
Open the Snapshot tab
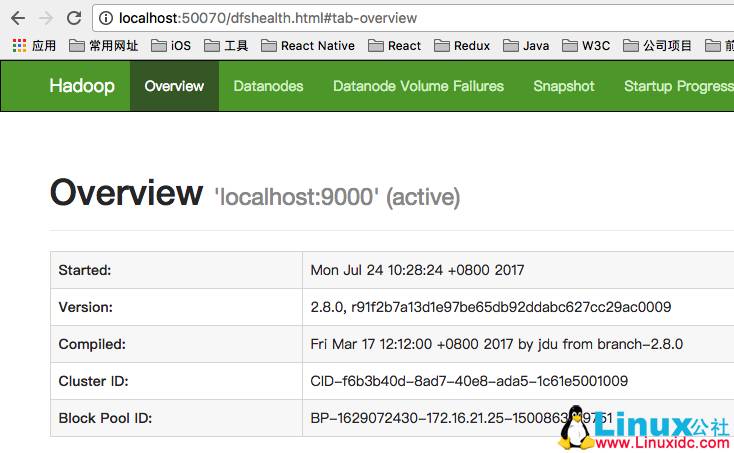(x=564, y=86)
